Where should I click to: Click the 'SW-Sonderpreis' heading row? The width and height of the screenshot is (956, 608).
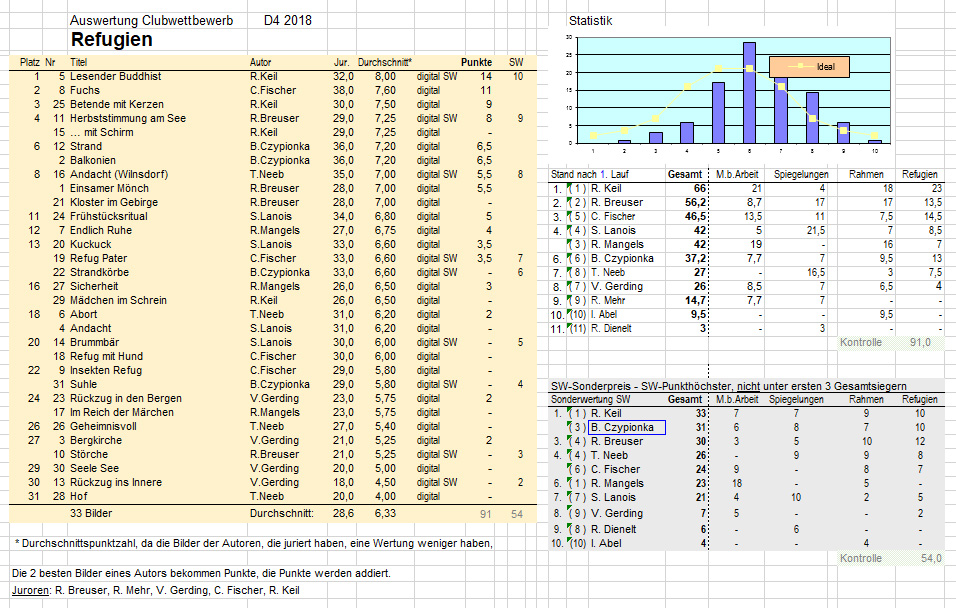729,386
